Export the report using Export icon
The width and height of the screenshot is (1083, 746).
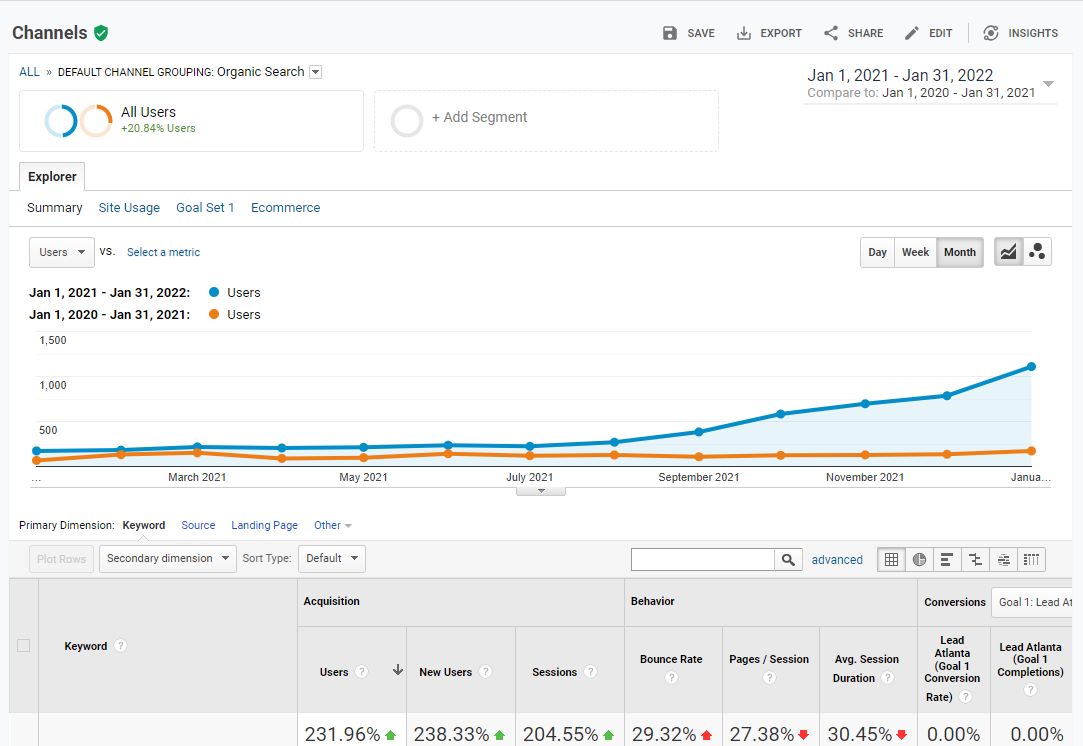744,33
